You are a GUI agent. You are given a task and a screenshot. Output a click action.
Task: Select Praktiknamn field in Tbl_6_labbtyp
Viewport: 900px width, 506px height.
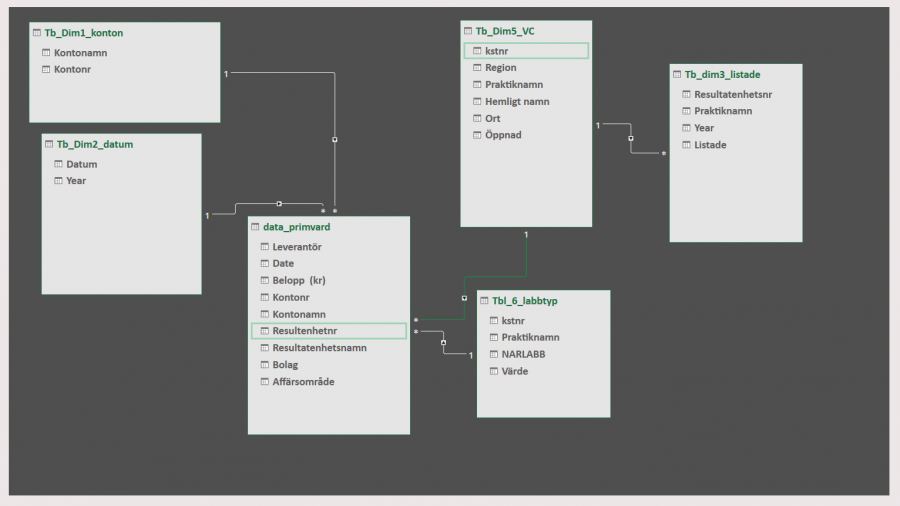530,337
